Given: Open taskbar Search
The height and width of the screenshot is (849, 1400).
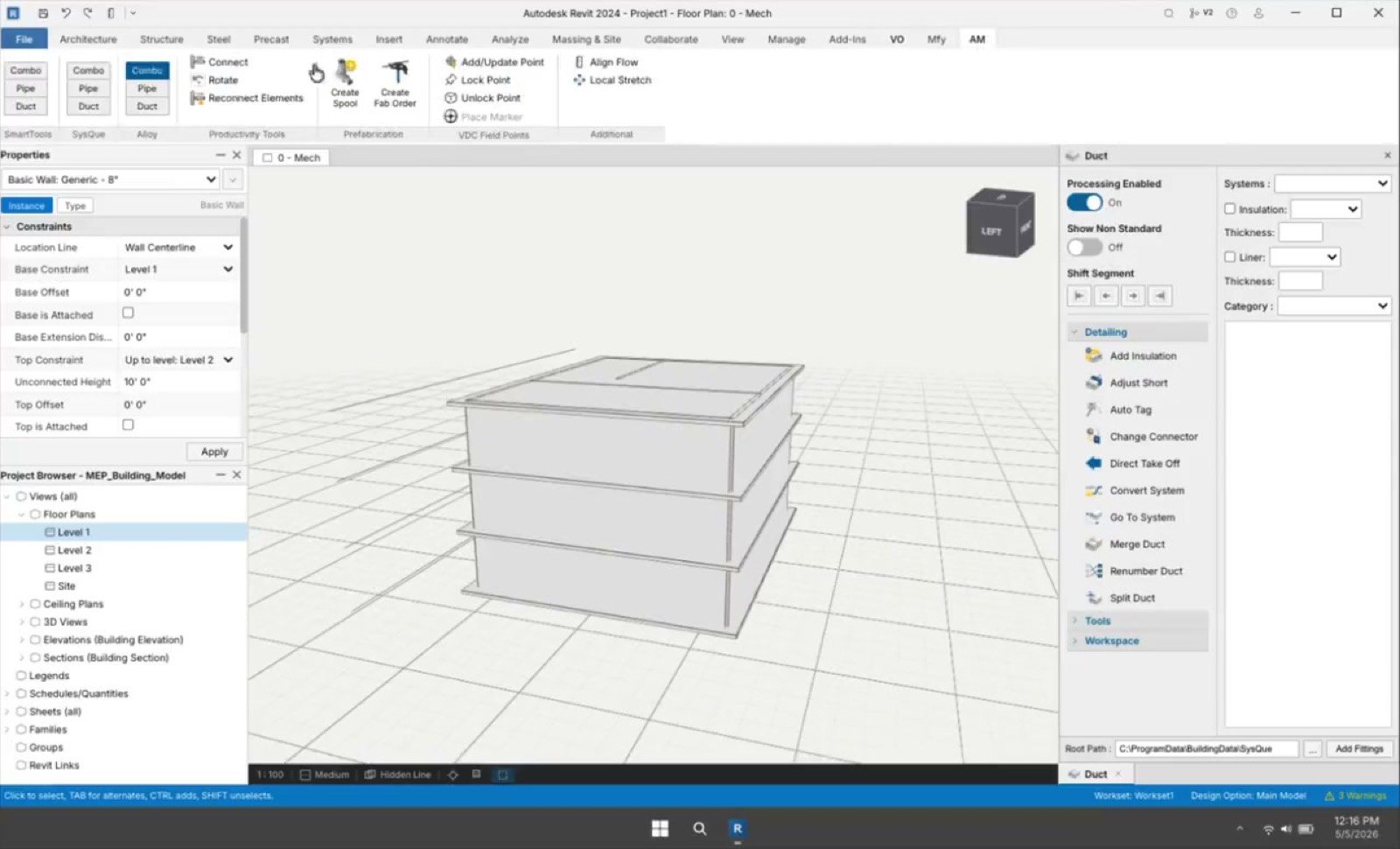Looking at the screenshot, I should point(699,828).
